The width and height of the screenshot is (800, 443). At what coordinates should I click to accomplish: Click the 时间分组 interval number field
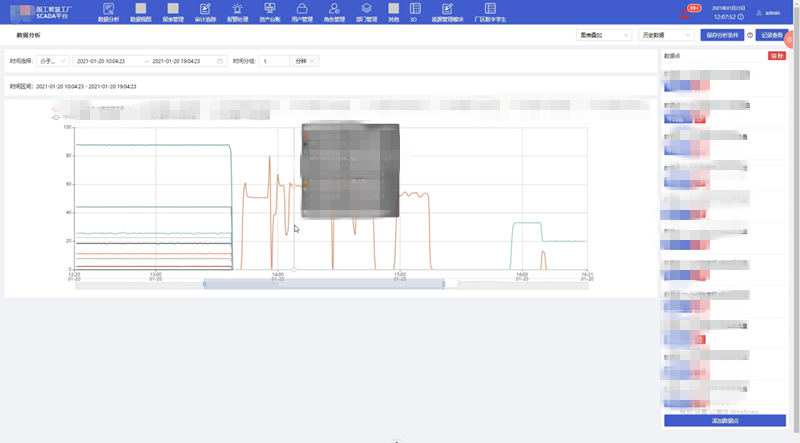pyautogui.click(x=274, y=61)
